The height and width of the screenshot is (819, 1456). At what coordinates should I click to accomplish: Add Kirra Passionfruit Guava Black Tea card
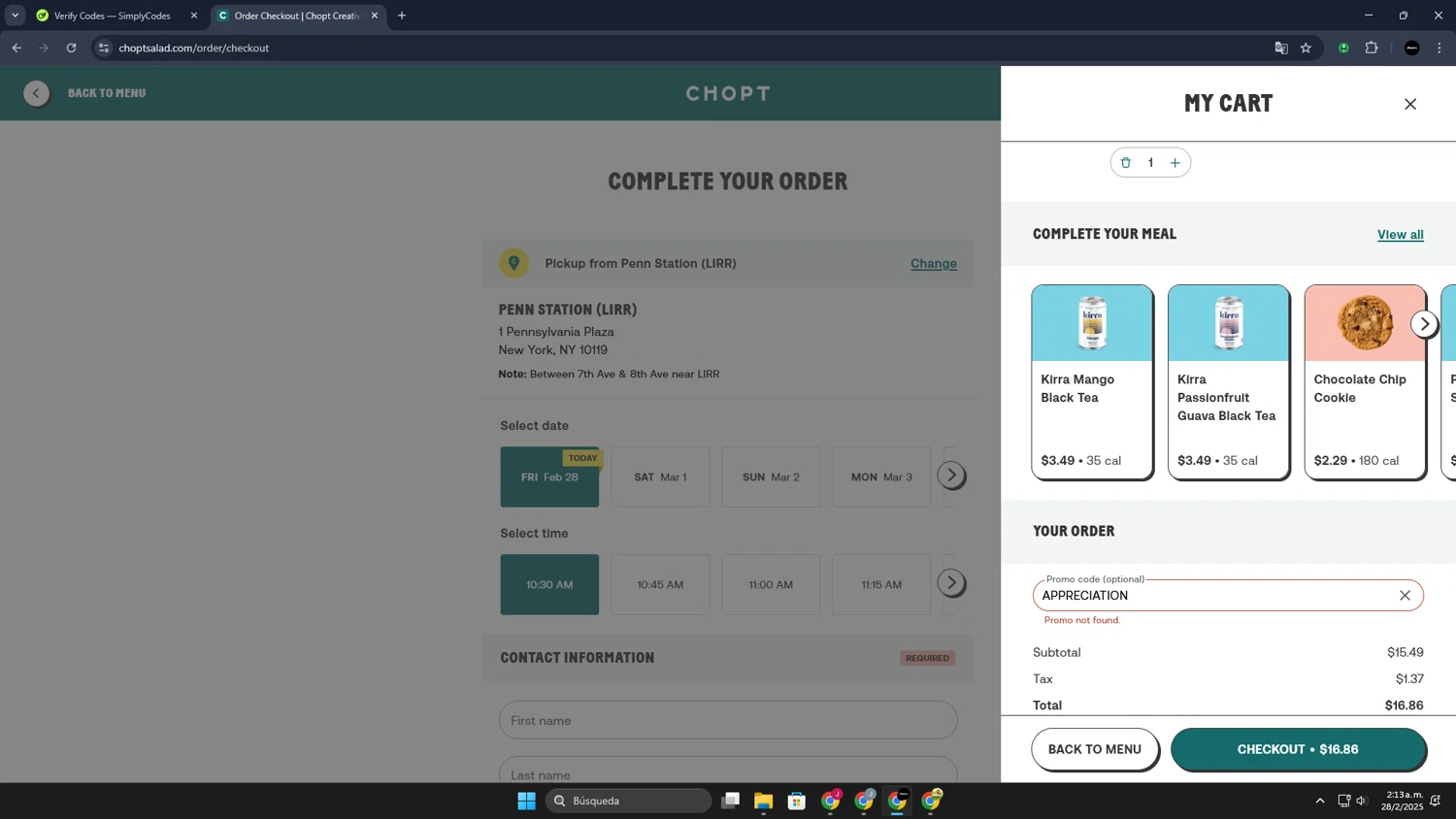pos(1229,381)
